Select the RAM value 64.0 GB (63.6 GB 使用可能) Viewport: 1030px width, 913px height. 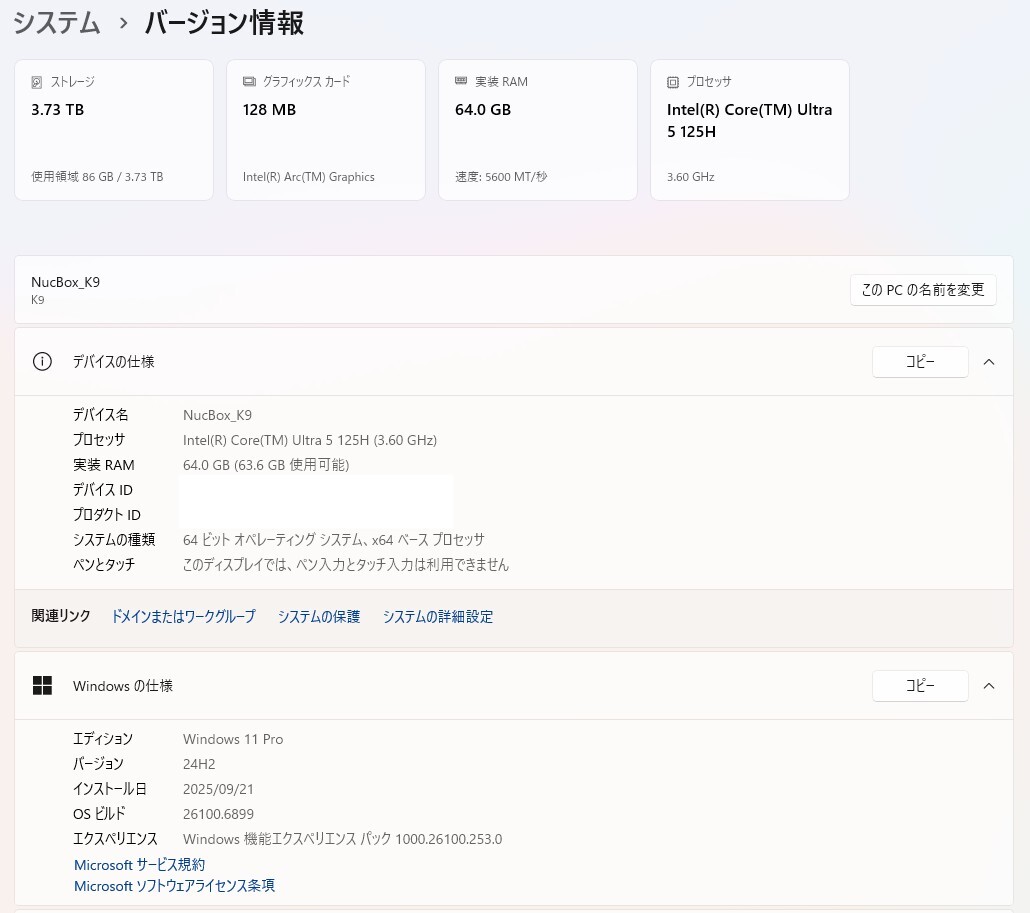coord(265,465)
